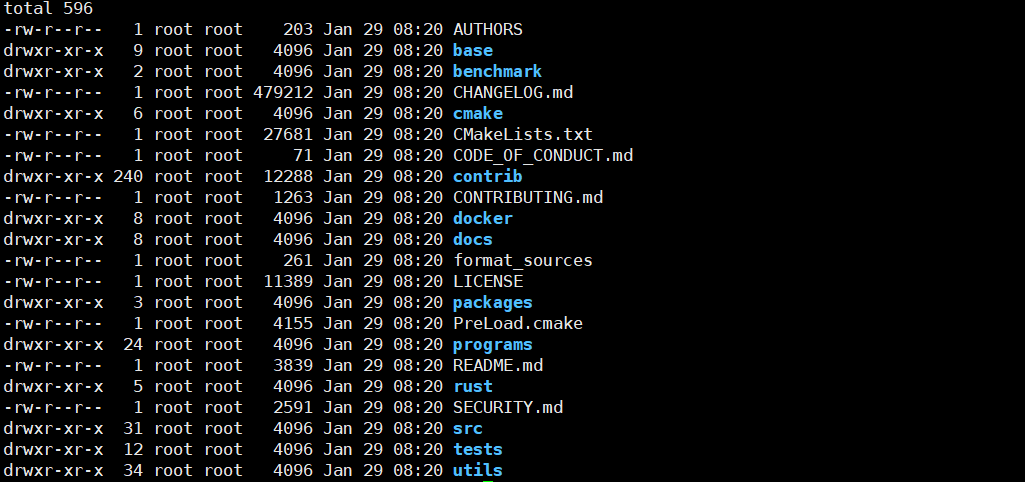Click the 479212 file size value
Screen dimensions: 1025x482
coord(283,92)
